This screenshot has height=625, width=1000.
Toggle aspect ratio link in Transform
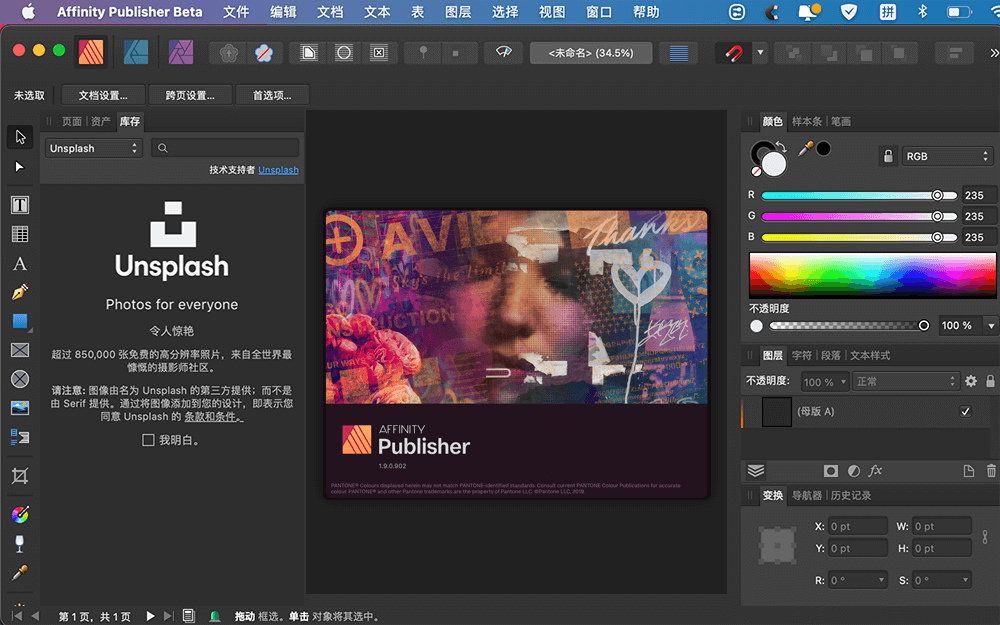coord(985,536)
